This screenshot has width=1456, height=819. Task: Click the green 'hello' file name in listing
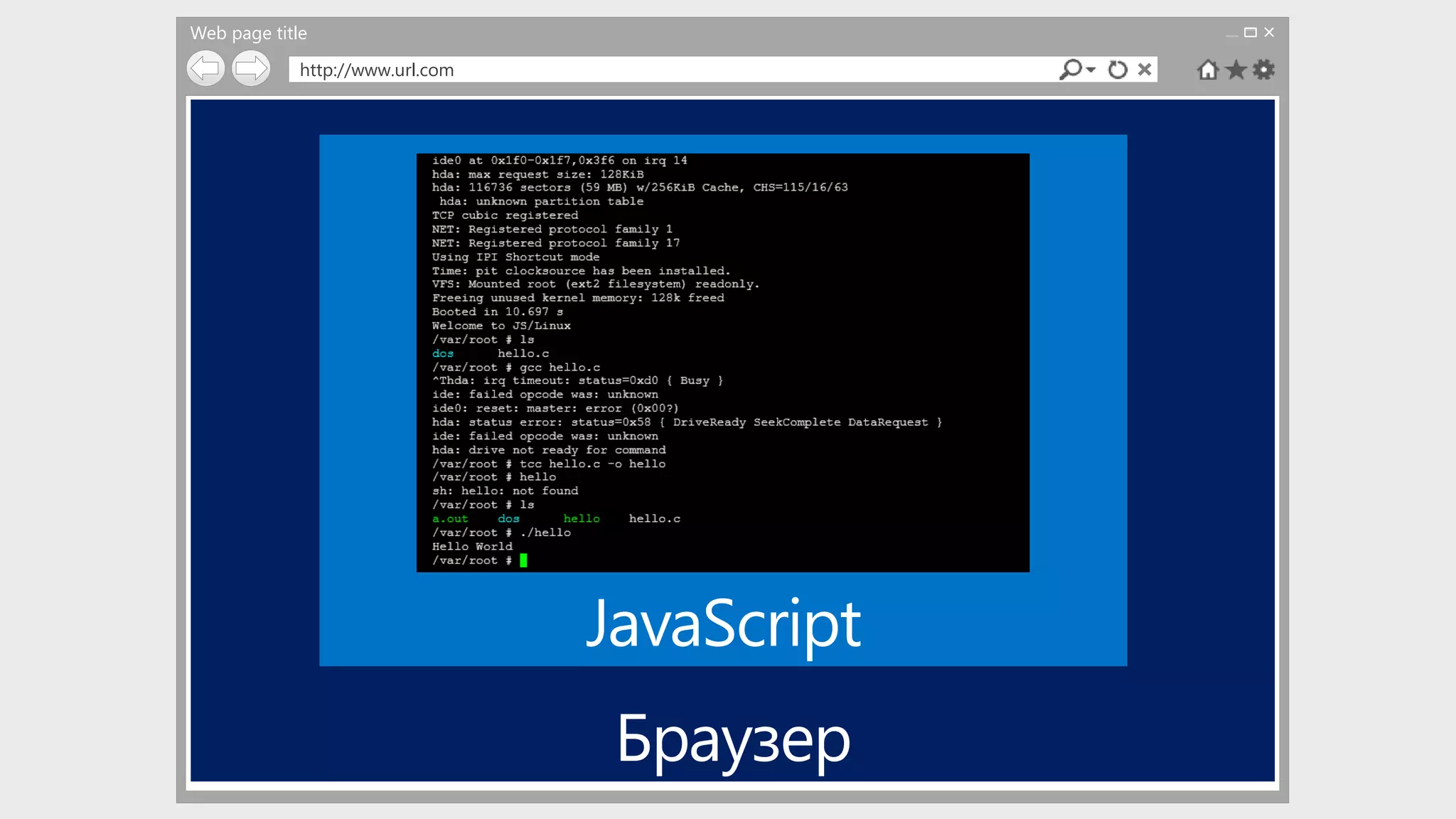coord(582,519)
